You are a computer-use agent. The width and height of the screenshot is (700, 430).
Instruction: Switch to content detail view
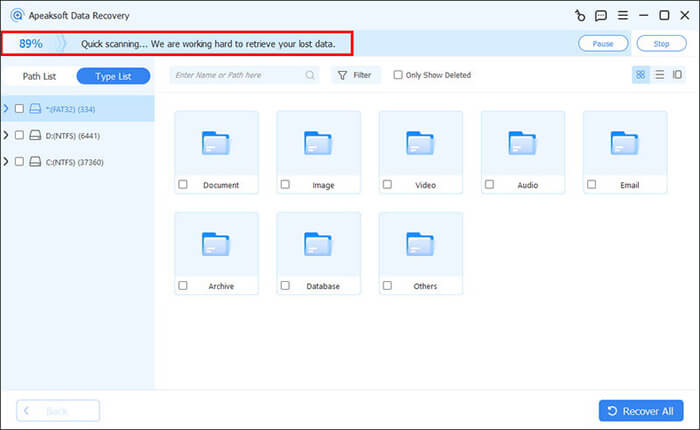[677, 75]
